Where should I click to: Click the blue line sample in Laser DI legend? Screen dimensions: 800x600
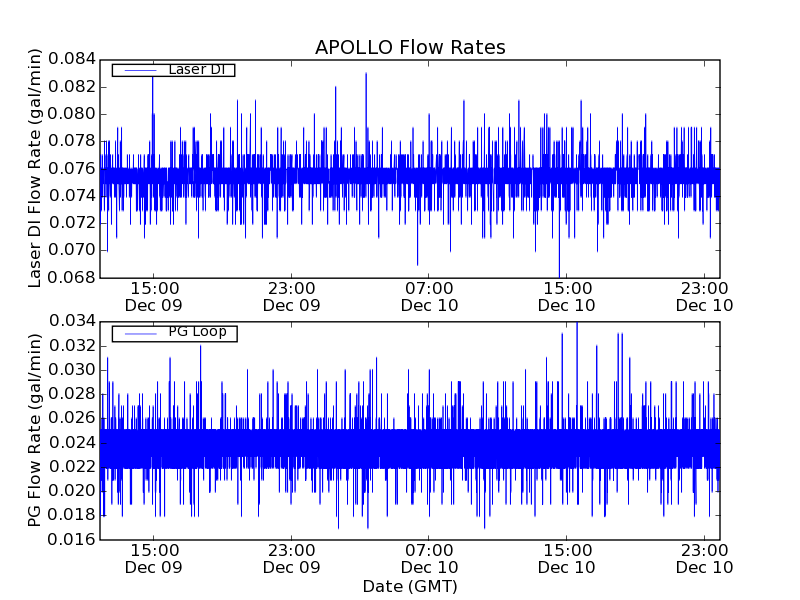tap(141, 70)
